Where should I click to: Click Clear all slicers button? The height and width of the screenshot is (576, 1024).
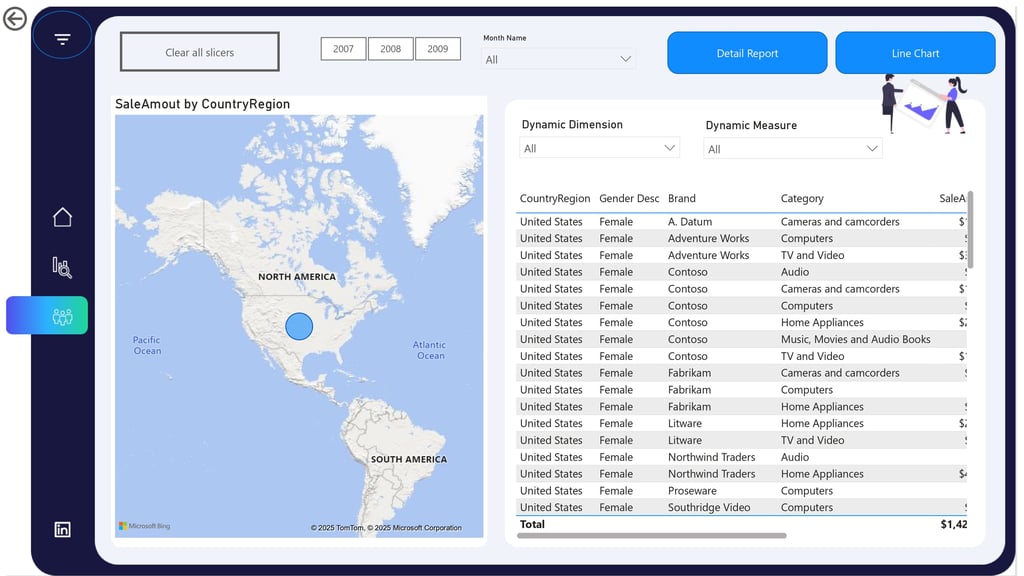200,52
